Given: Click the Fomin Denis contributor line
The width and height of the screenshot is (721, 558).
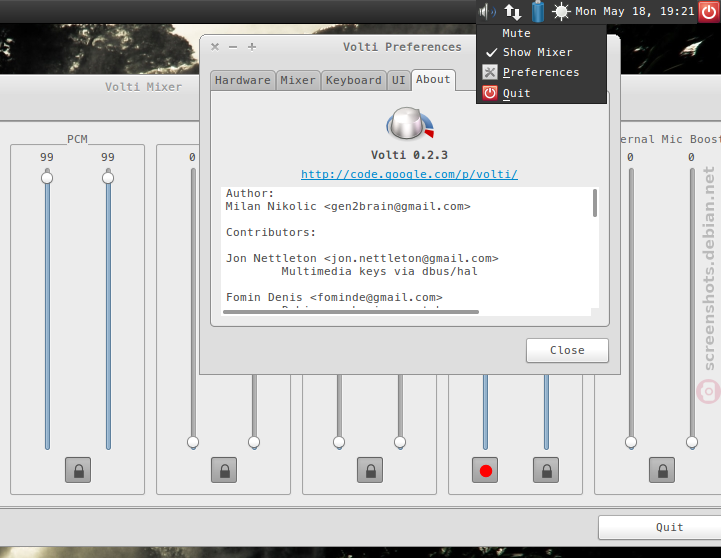Looking at the screenshot, I should point(334,297).
